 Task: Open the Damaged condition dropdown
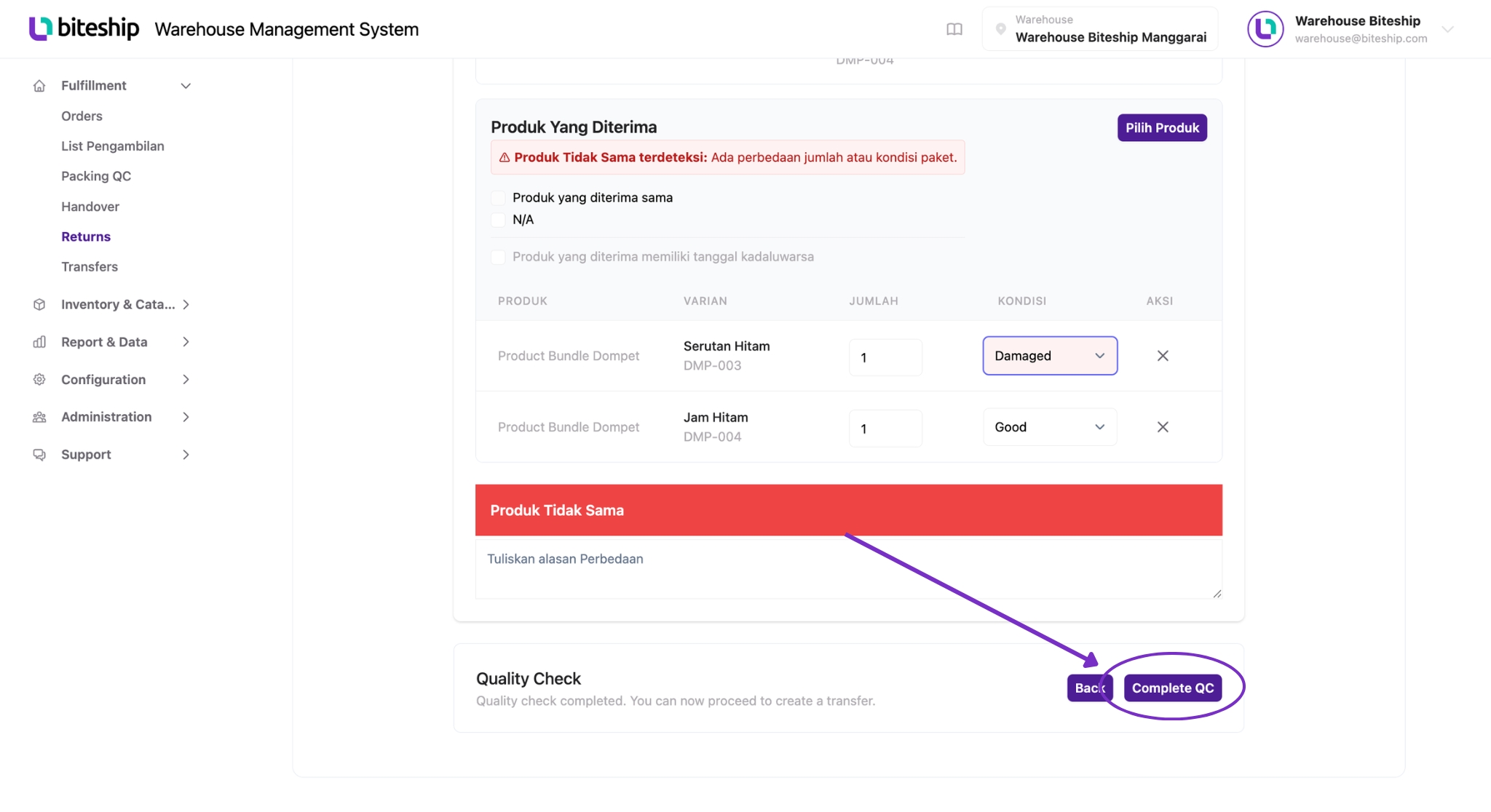click(x=1050, y=356)
